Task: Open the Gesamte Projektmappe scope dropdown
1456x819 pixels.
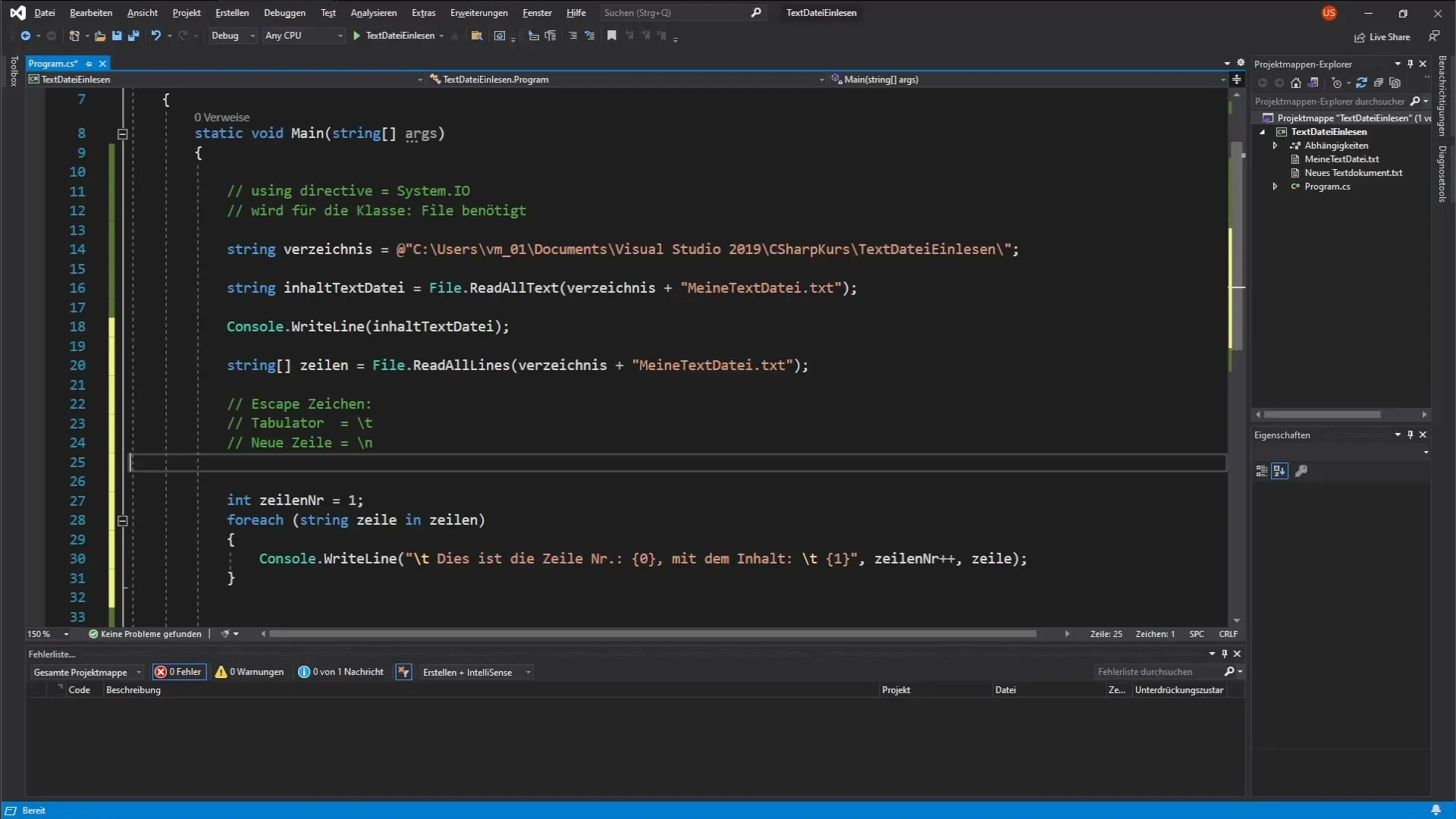Action: 87,672
